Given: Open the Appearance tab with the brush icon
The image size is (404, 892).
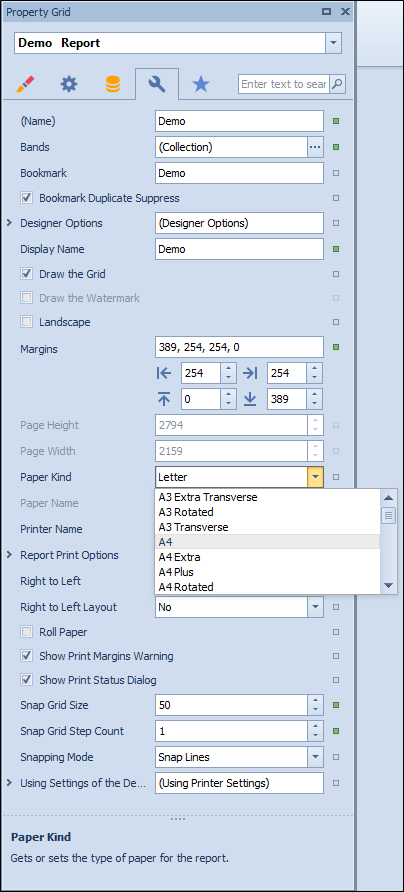Looking at the screenshot, I should [26, 84].
